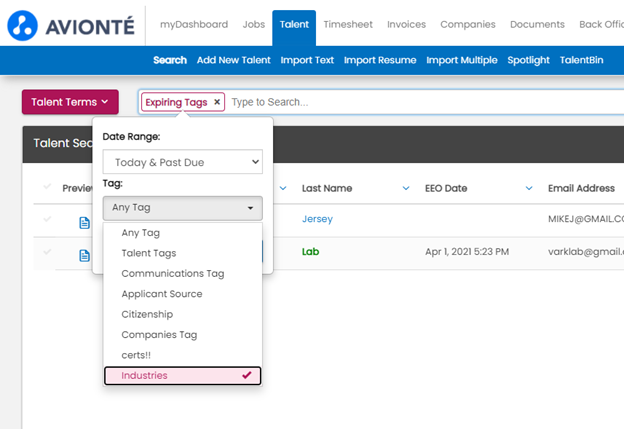
Task: Open the Companies tab
Action: click(x=468, y=24)
